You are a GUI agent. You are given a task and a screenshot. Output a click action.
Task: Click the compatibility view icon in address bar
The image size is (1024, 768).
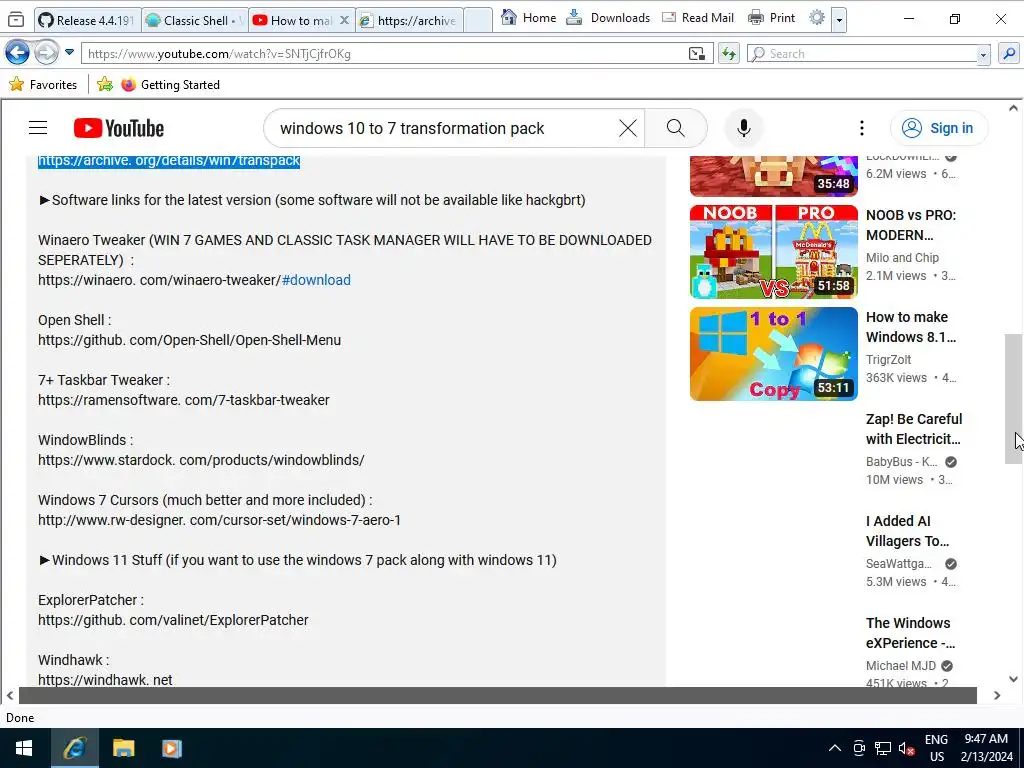697,54
